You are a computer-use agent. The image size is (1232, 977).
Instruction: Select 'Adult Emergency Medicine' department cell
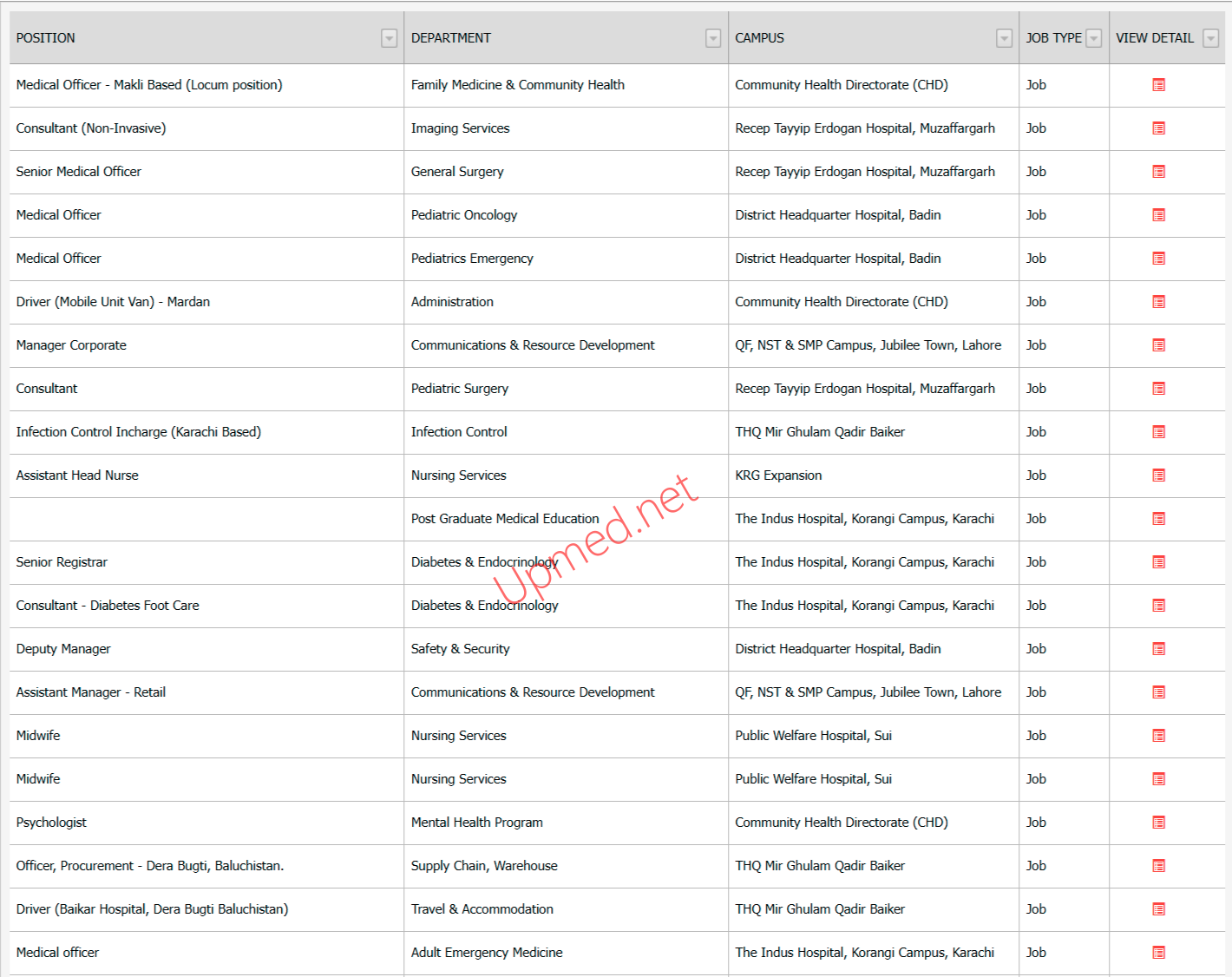click(x=566, y=953)
